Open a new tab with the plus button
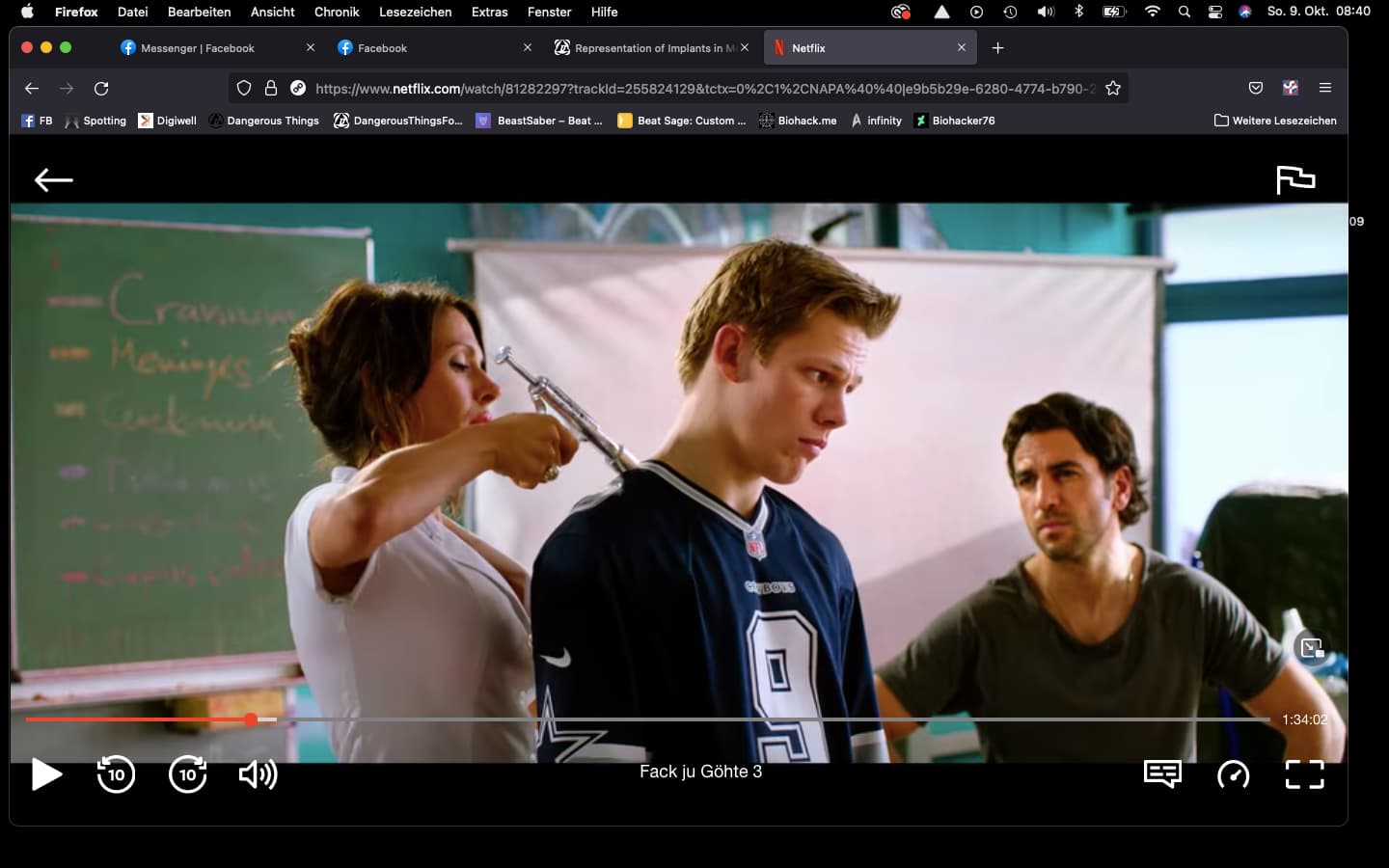Viewport: 1389px width, 868px height. click(997, 47)
